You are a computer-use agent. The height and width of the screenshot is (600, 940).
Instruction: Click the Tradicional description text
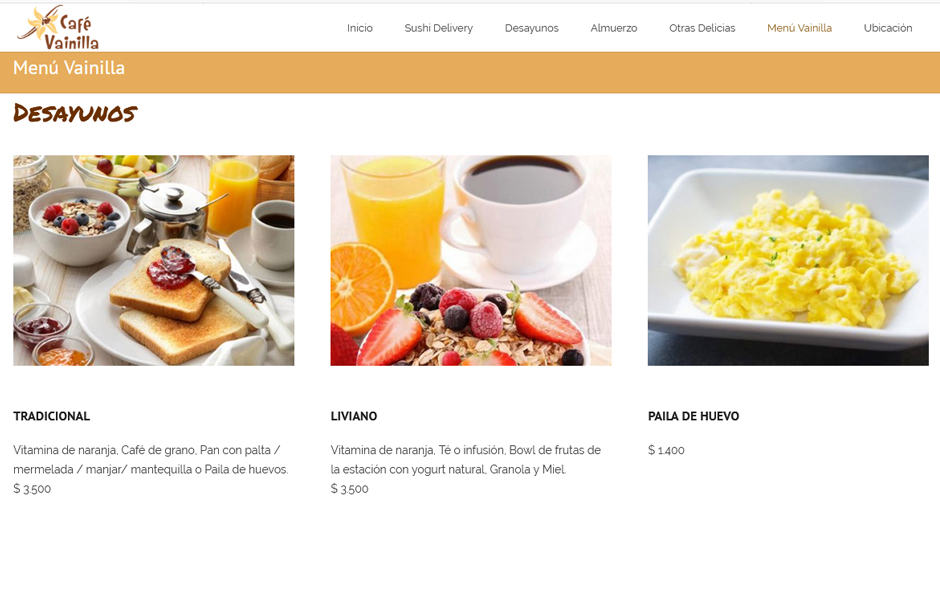tap(150, 460)
